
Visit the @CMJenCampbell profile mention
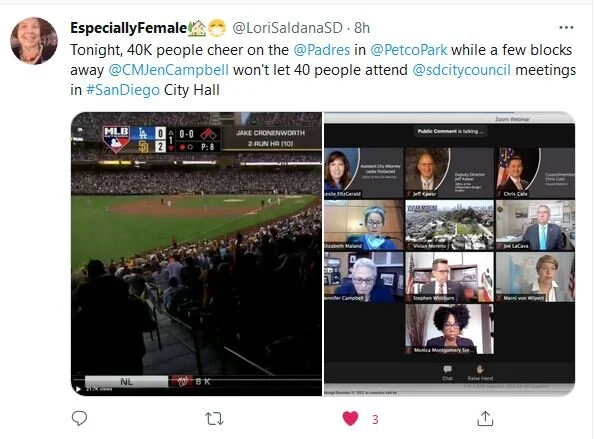pyautogui.click(x=168, y=70)
